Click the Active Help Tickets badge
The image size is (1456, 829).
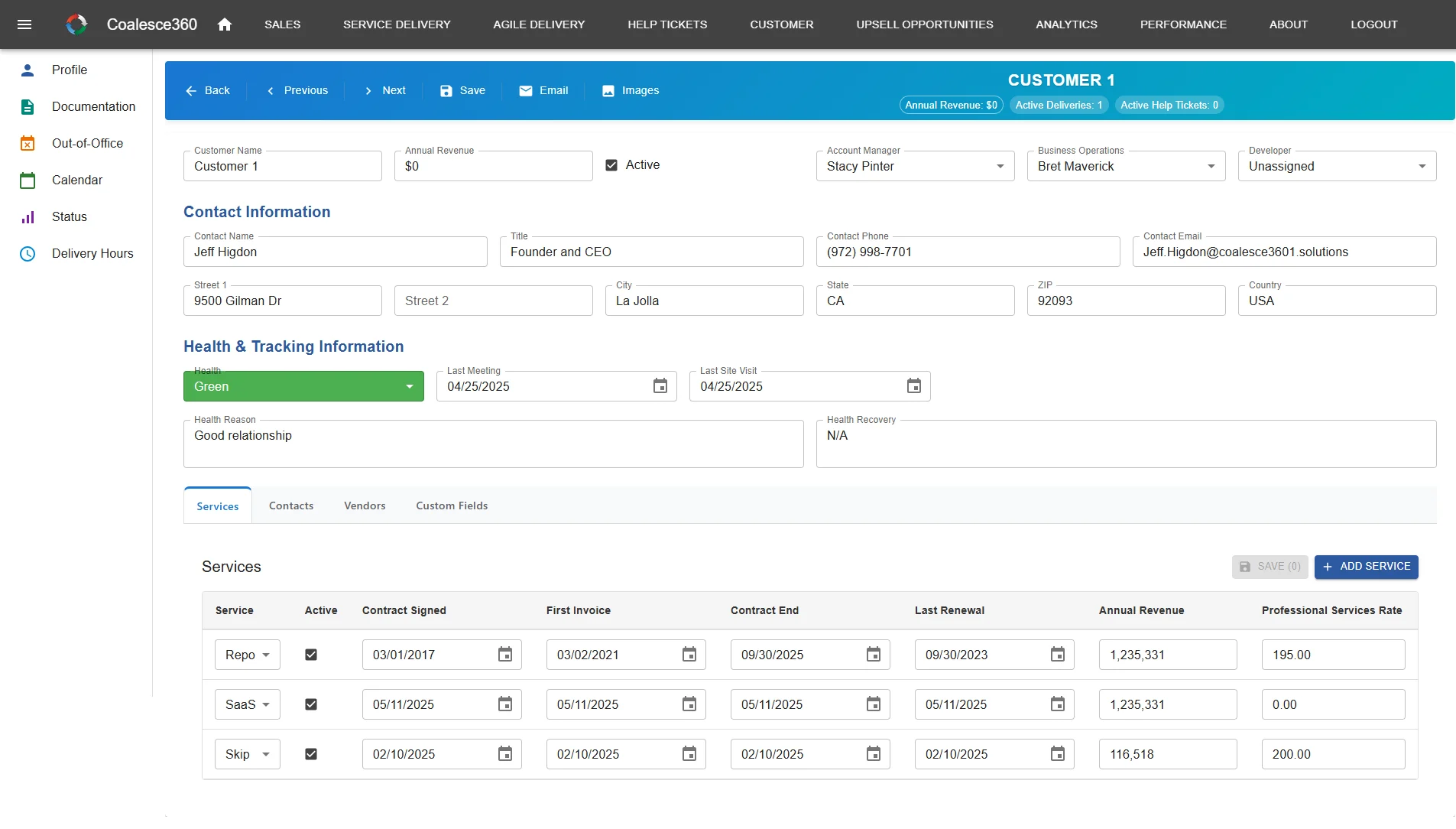[x=1169, y=106]
